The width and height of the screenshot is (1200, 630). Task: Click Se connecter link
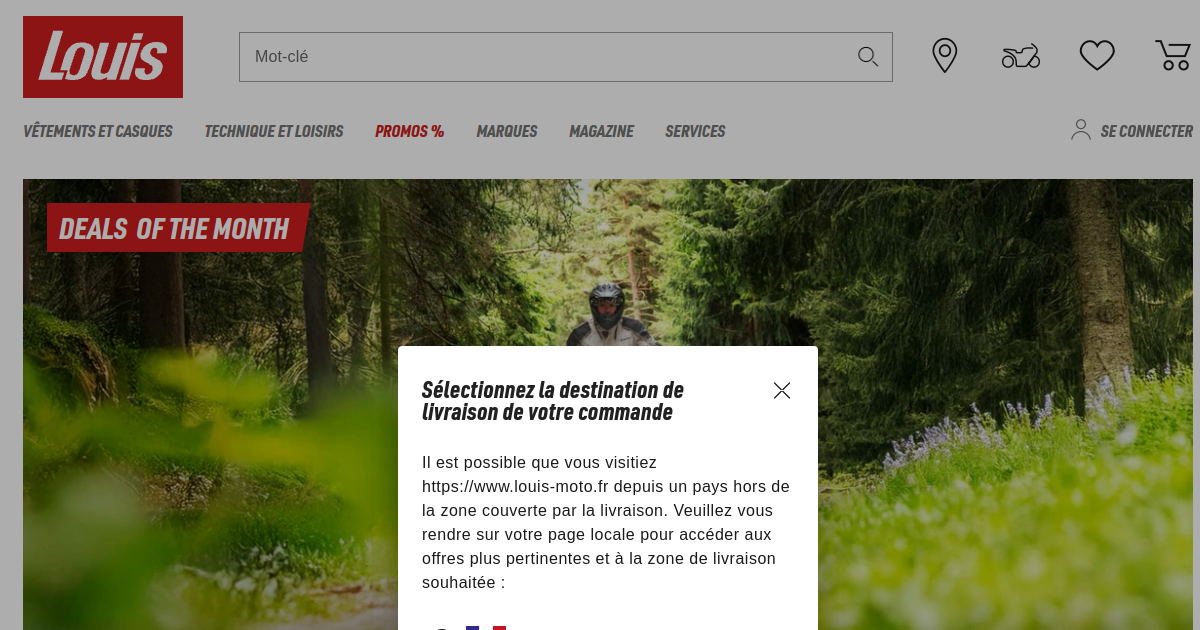(x=1147, y=131)
